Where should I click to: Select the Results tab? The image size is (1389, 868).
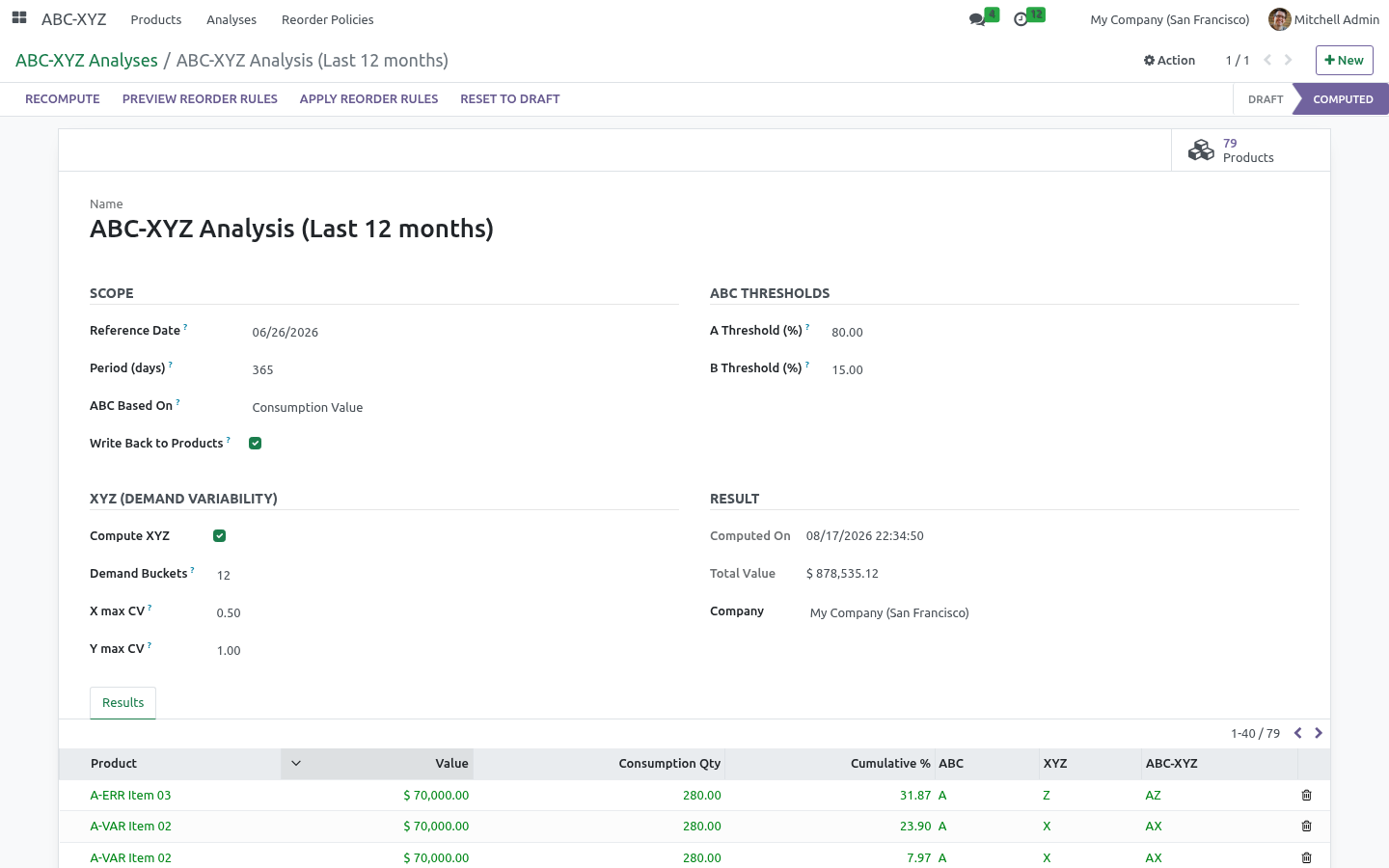coord(123,703)
